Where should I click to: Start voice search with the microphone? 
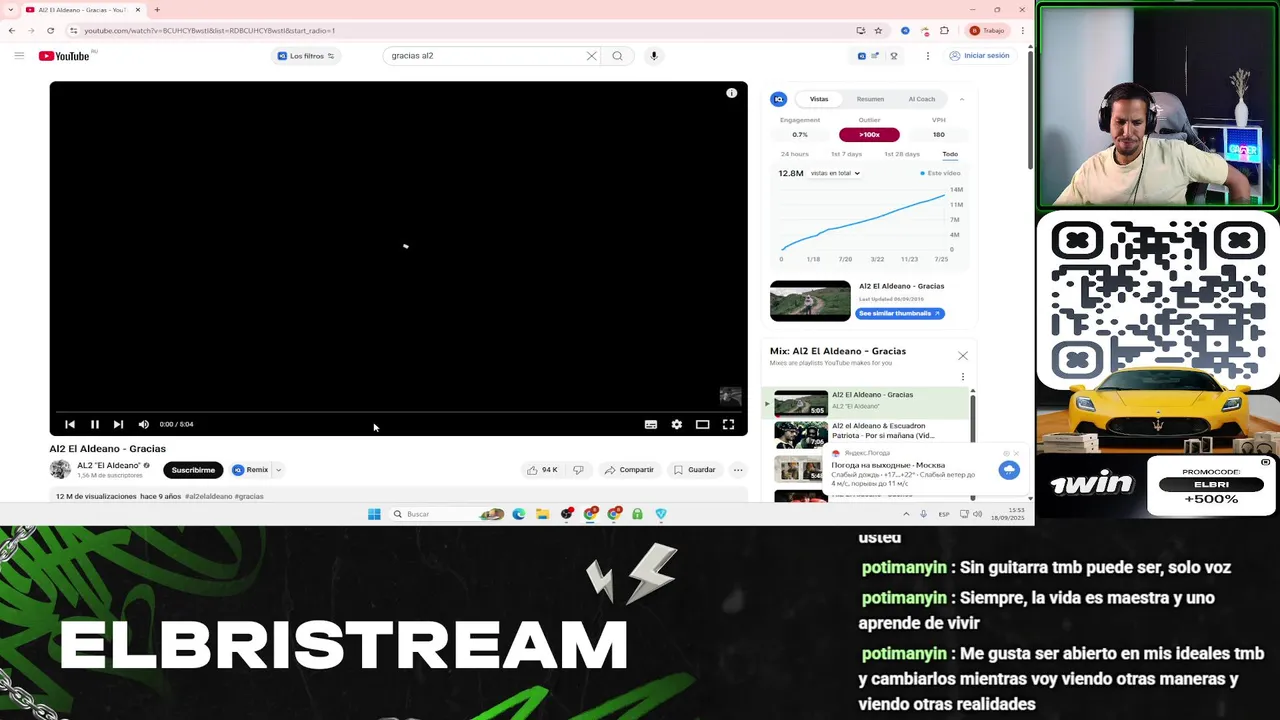pyautogui.click(x=654, y=56)
